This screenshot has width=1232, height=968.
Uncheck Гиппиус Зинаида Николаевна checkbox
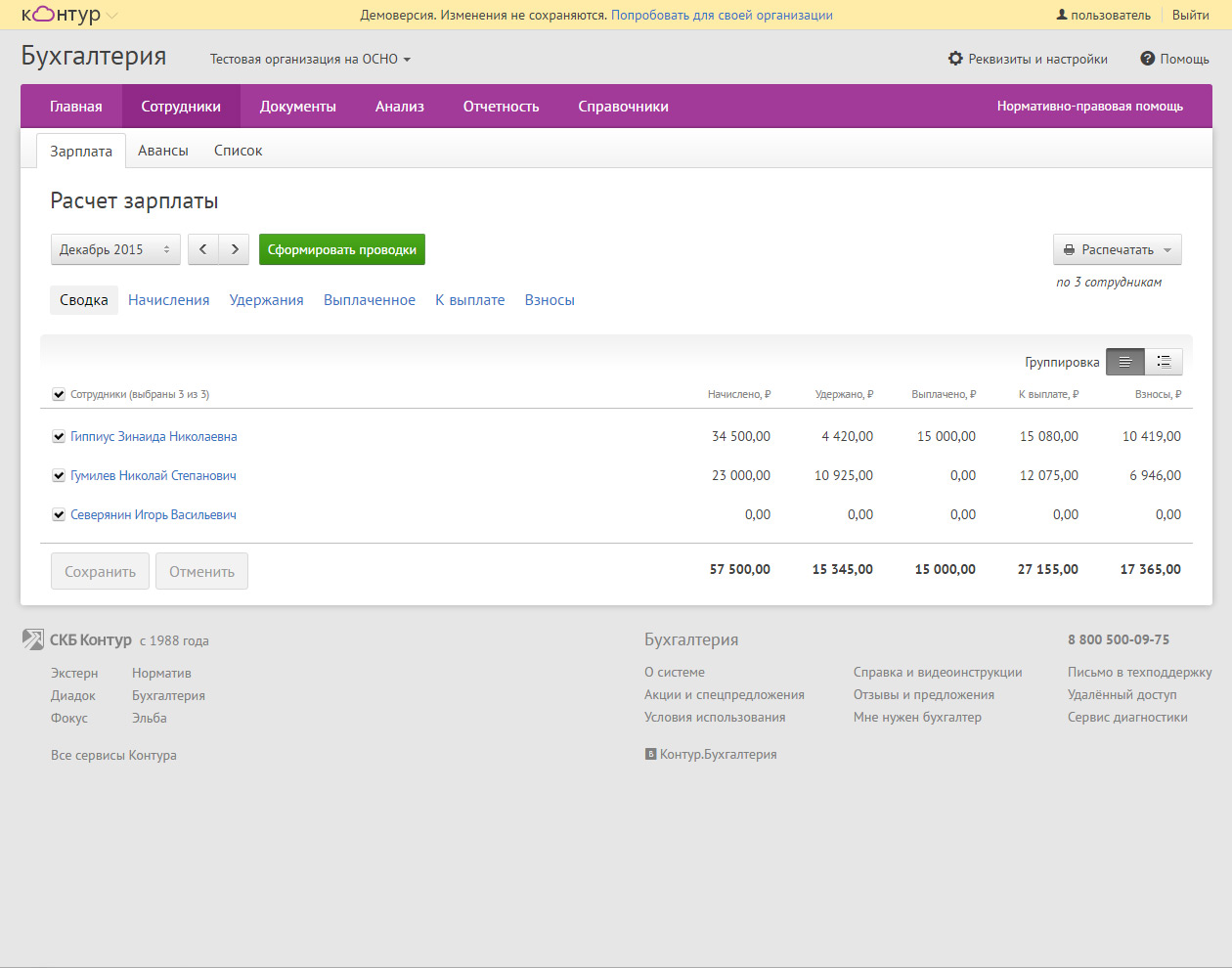59,437
